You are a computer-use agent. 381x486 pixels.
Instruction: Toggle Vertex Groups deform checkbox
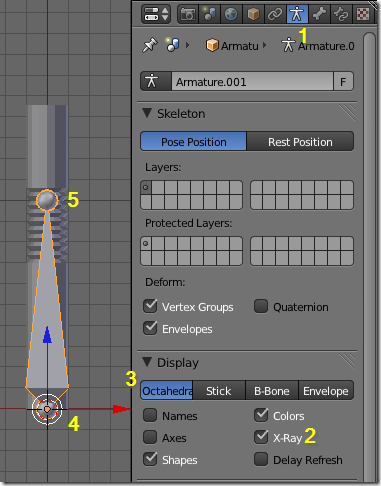[x=150, y=306]
